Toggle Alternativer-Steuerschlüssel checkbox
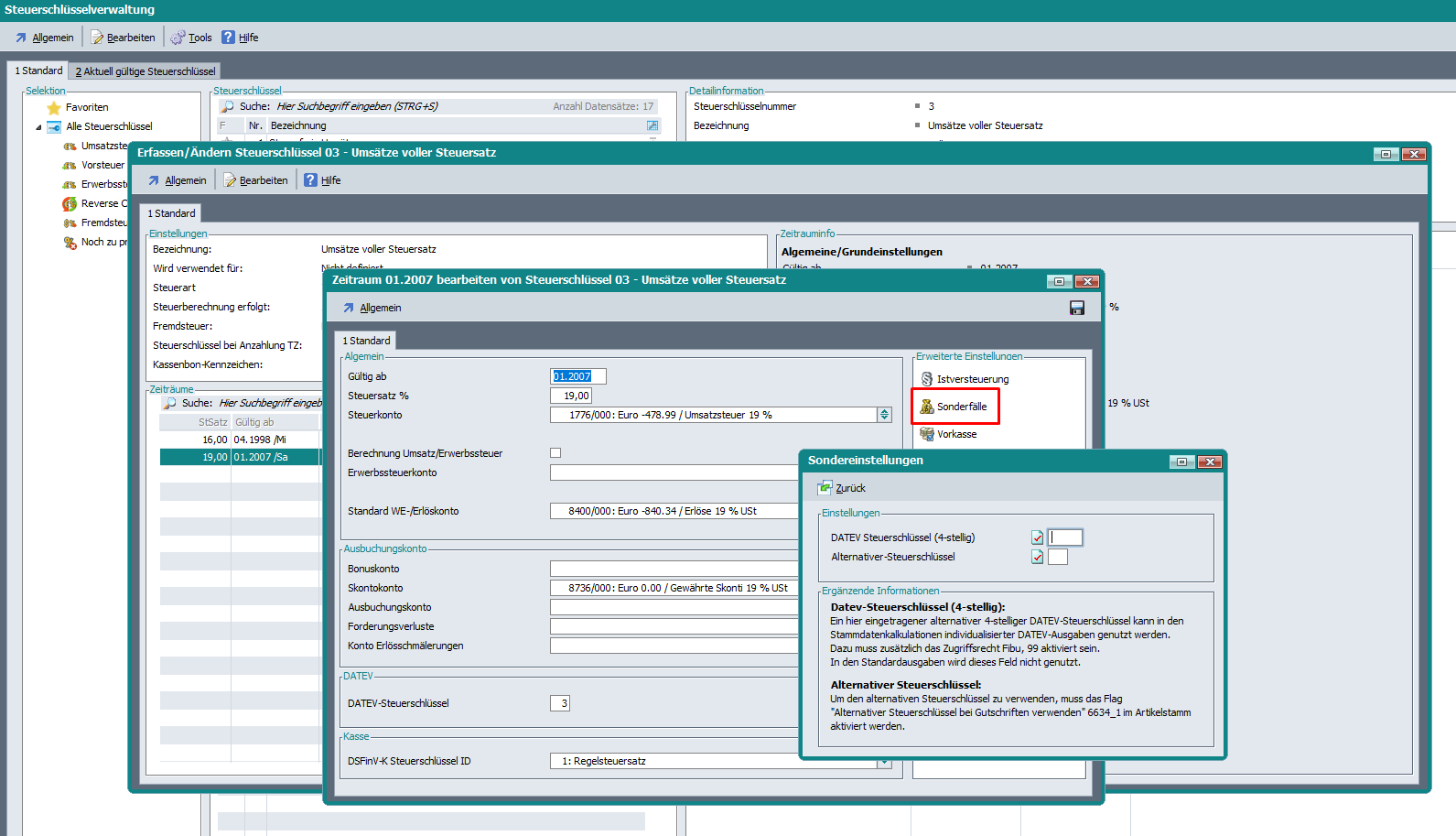Screen dimensions: 1456x836 pyautogui.click(x=1037, y=557)
